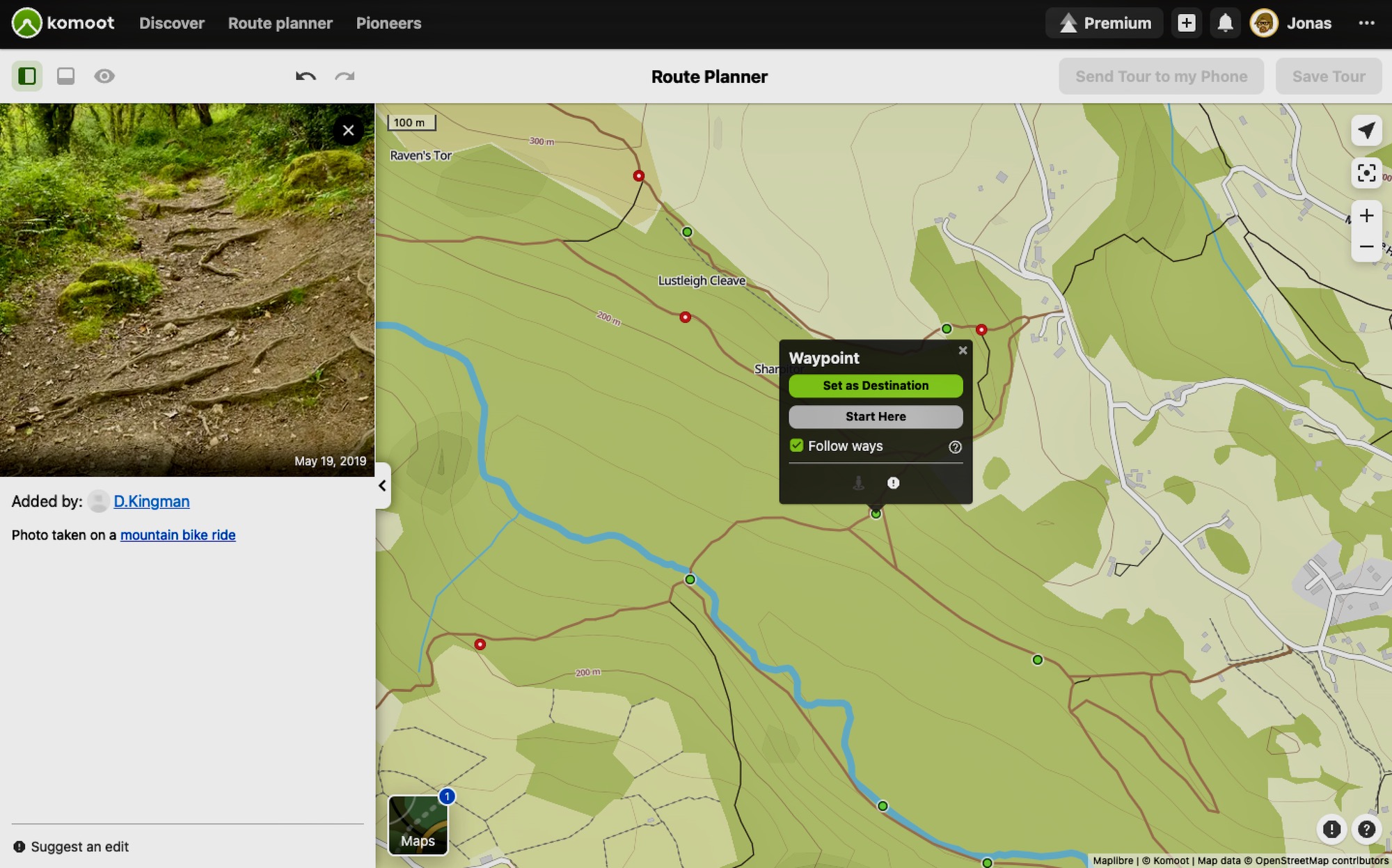Open the Pioneers page

(x=388, y=23)
